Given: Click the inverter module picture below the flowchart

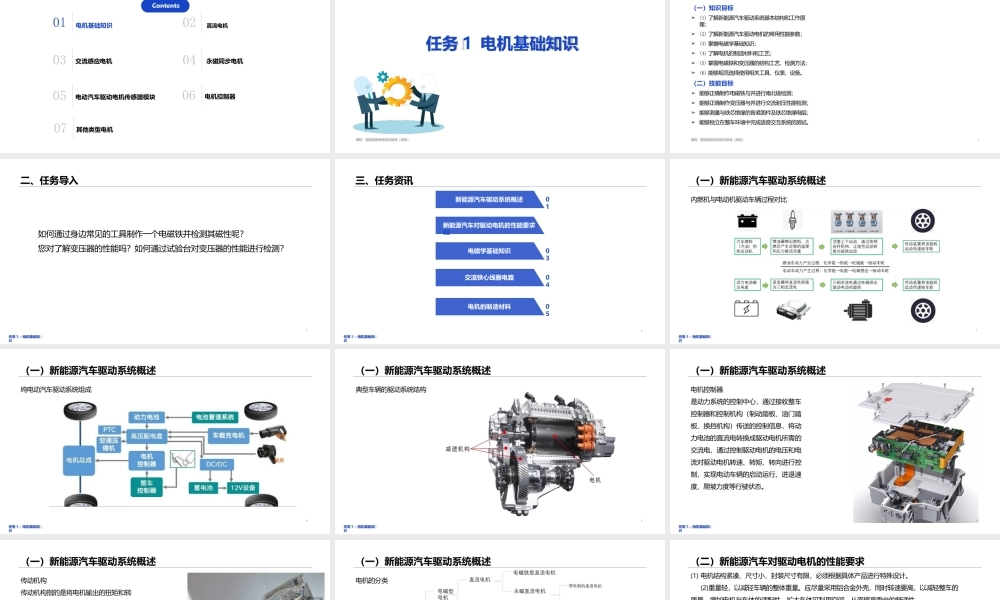Looking at the screenshot, I should click(x=793, y=310).
